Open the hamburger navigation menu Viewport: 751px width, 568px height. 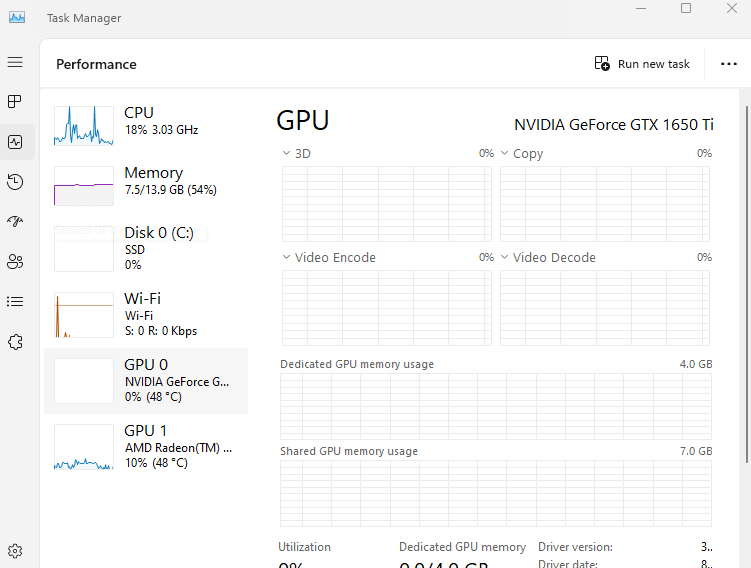tap(15, 62)
